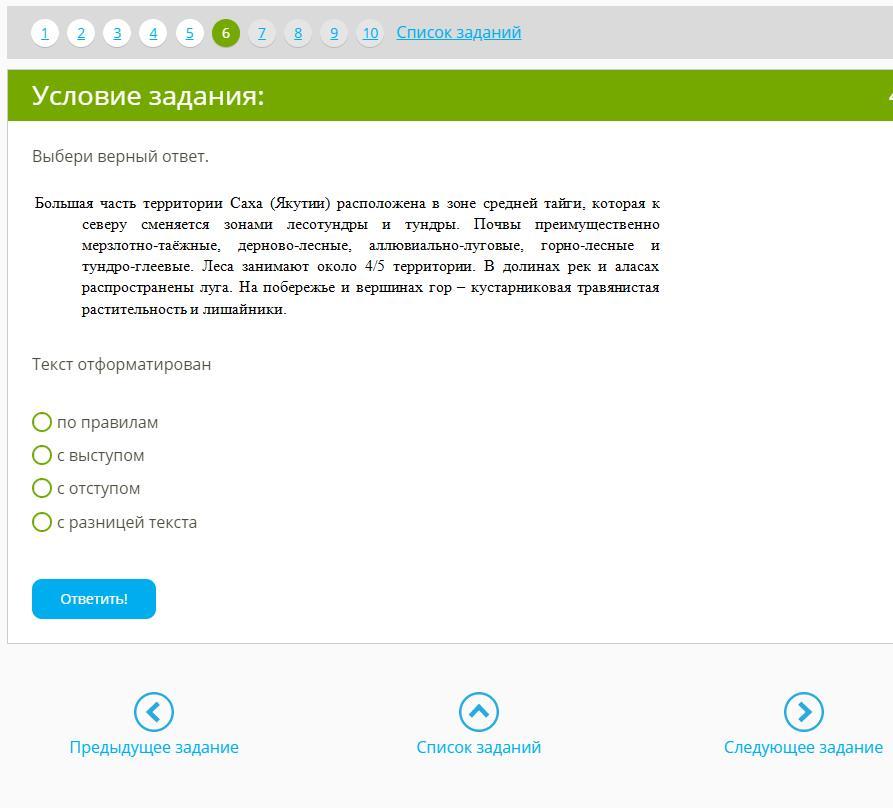The height and width of the screenshot is (808, 893).
Task: Go to task number 8
Action: (298, 33)
